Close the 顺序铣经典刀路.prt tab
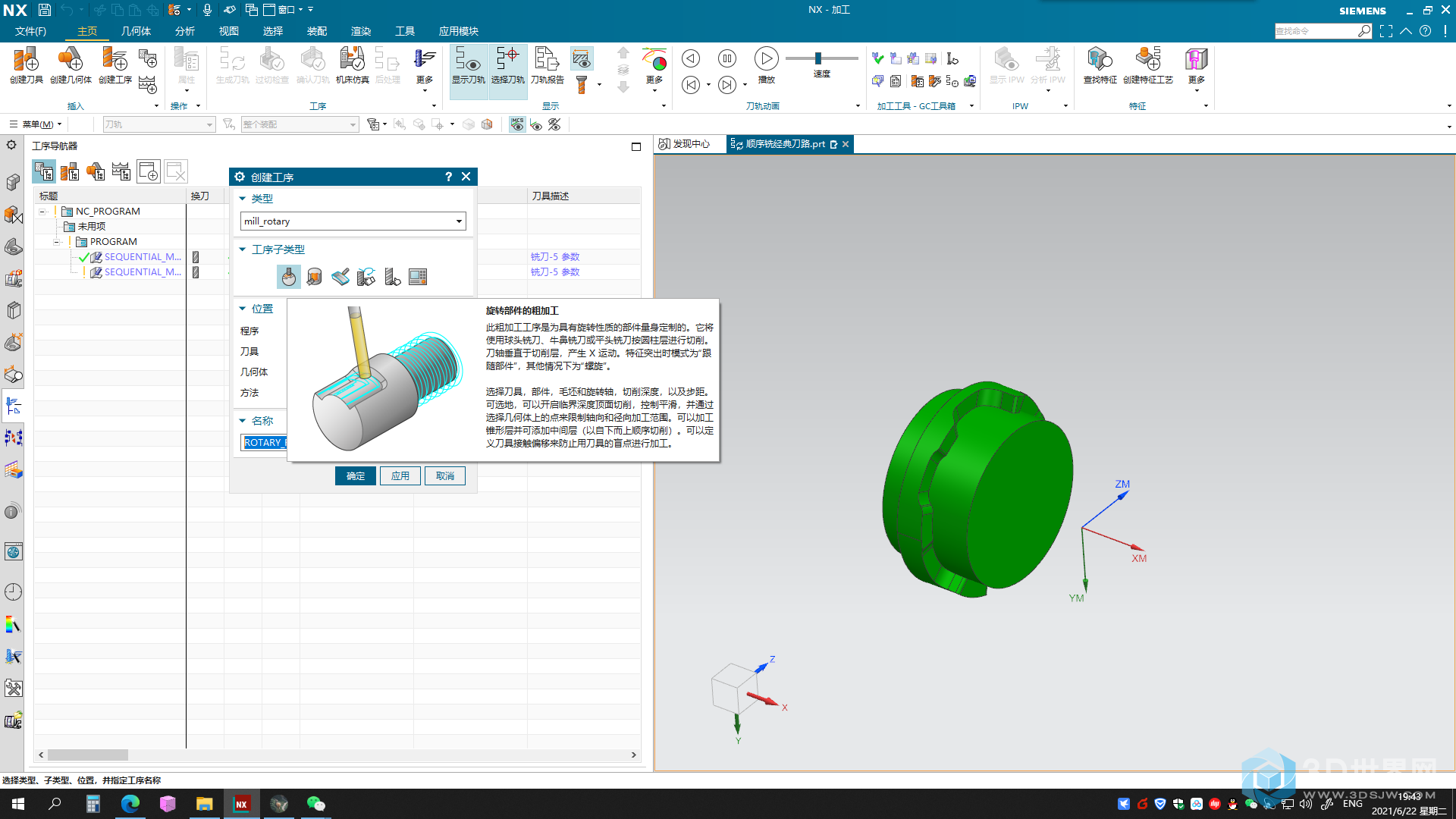This screenshot has width=1456, height=819. tap(846, 144)
